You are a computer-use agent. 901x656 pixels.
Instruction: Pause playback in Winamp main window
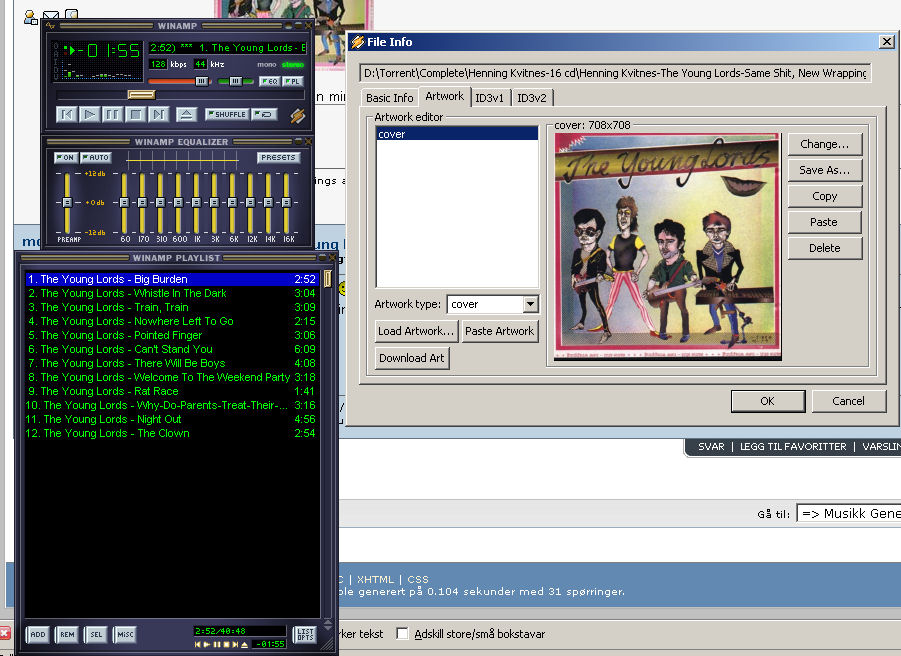tap(112, 114)
